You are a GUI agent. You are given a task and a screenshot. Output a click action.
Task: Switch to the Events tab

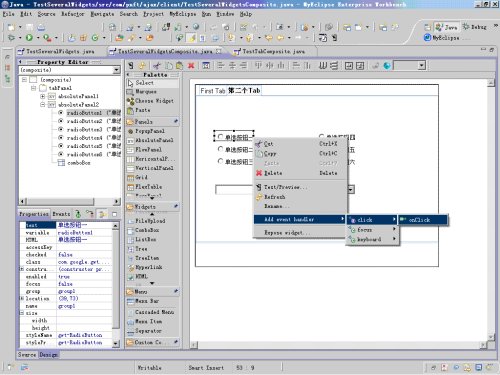[61, 214]
